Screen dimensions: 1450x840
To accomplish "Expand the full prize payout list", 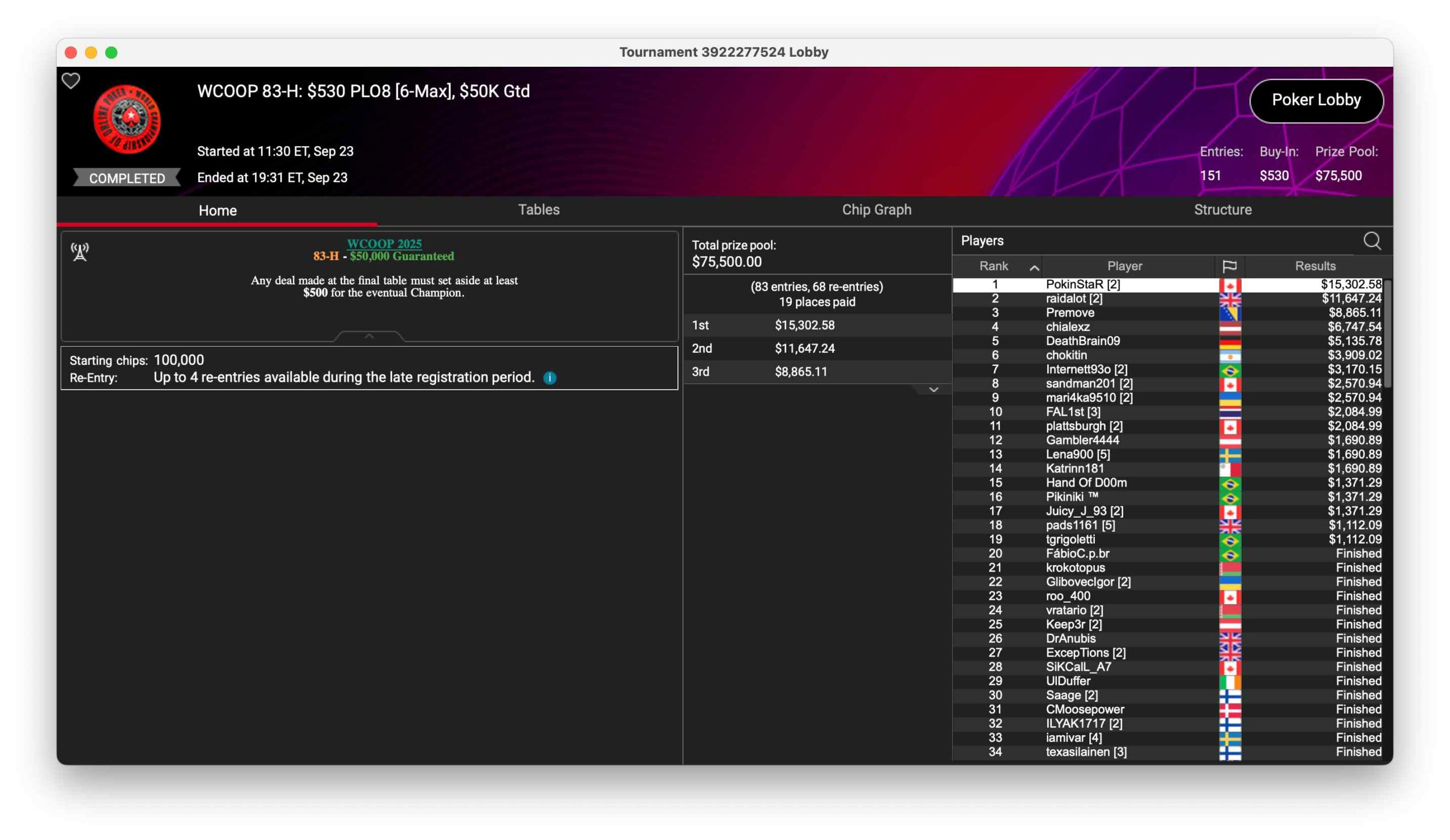I will (x=933, y=390).
